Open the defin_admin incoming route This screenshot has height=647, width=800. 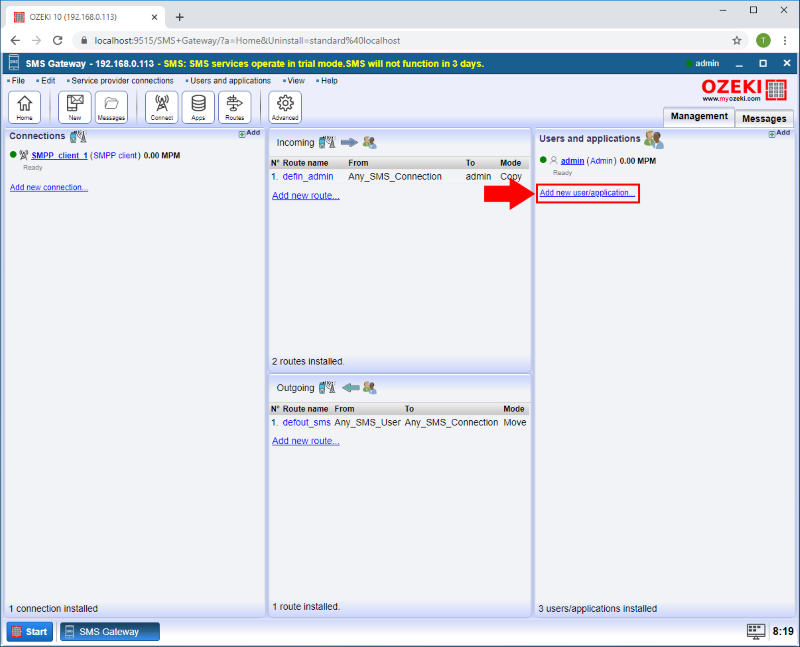[x=308, y=177]
